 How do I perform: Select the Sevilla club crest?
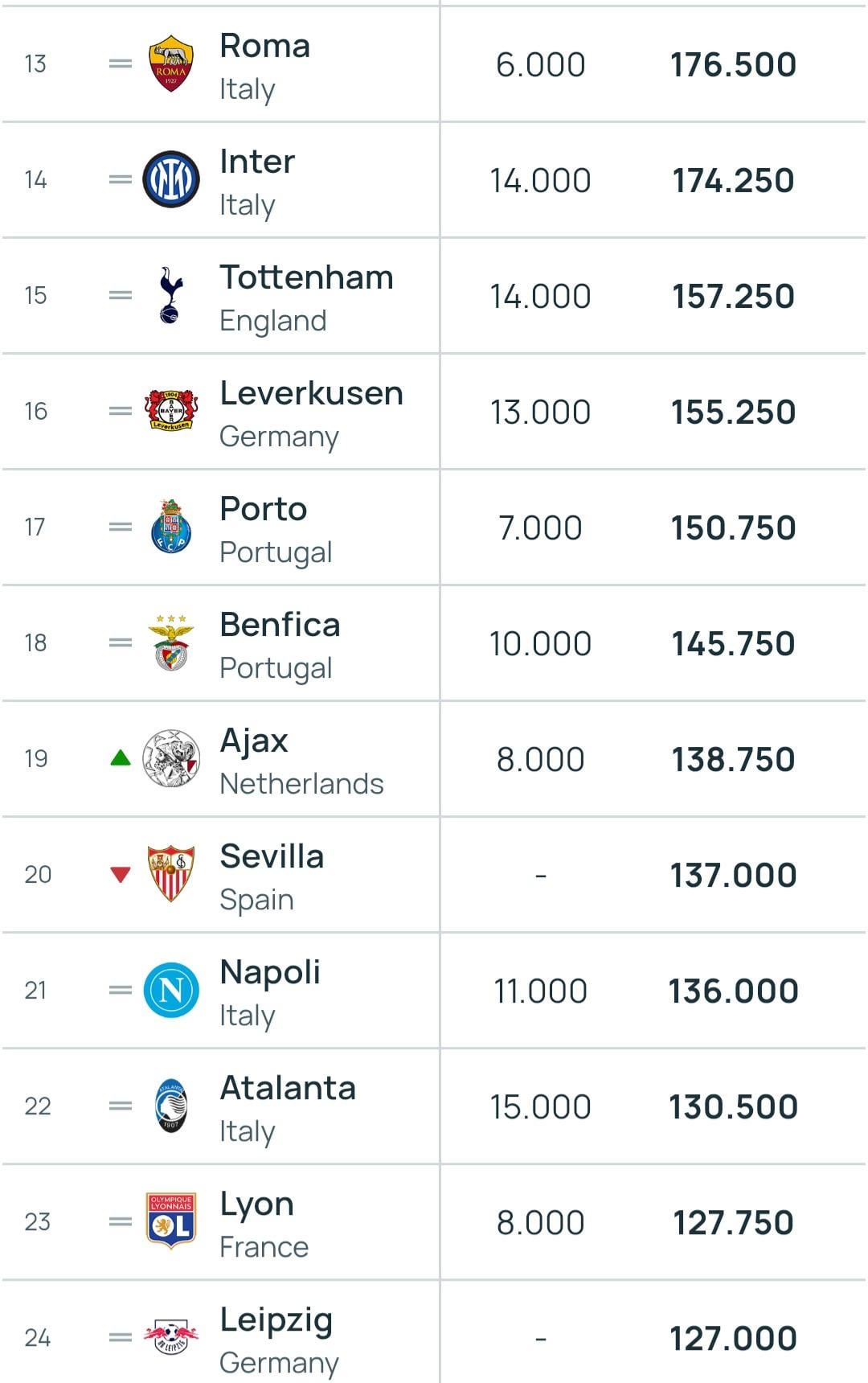click(171, 874)
